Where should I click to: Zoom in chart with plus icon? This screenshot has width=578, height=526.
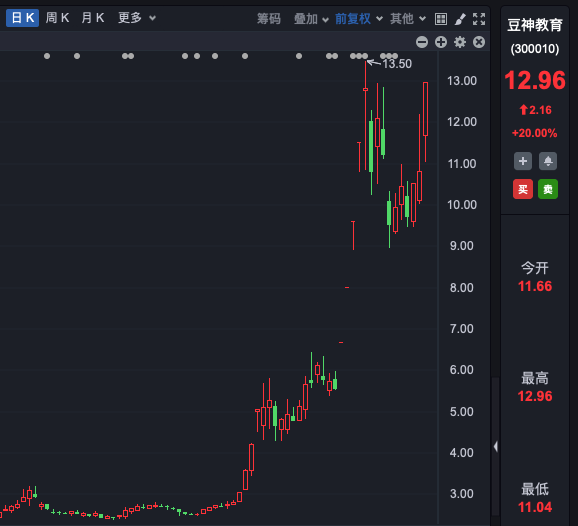click(441, 42)
